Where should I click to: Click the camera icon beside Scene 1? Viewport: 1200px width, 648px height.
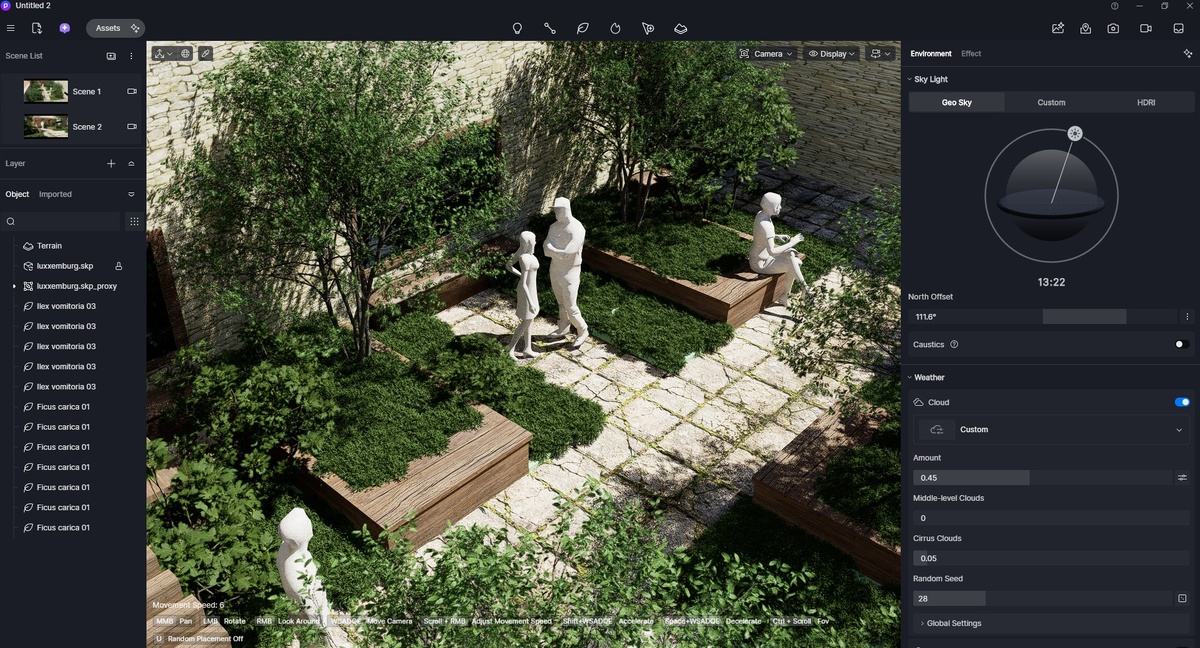[x=132, y=91]
